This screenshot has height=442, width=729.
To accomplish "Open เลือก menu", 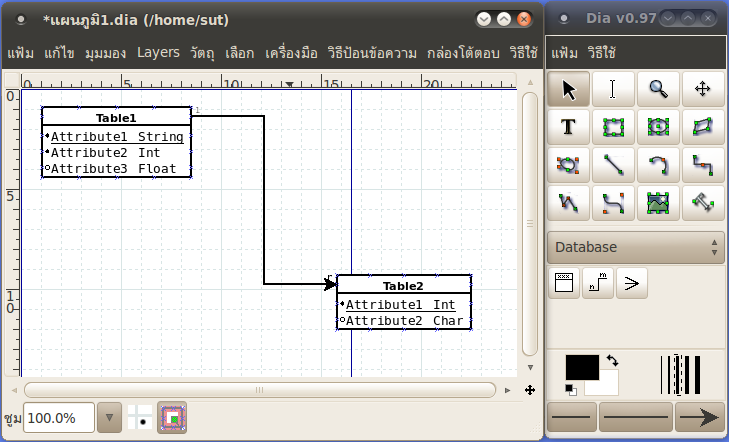I will pos(239,53).
